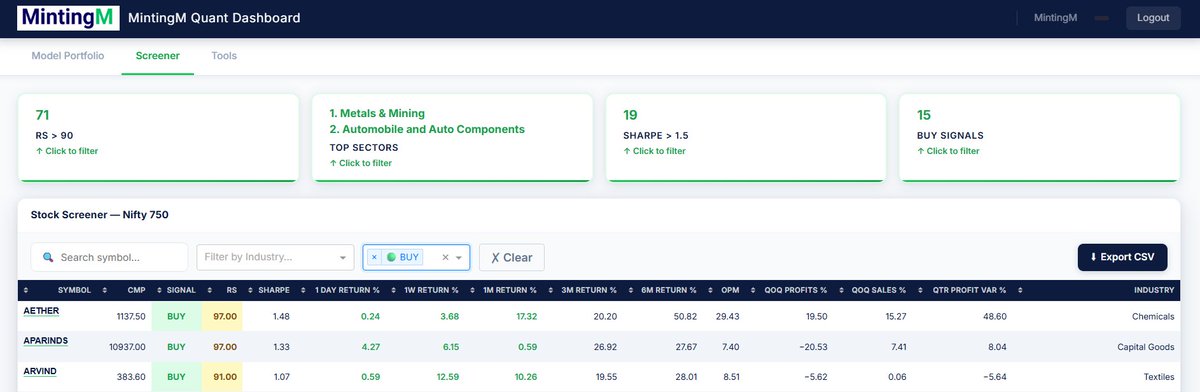Expand the signal filter dropdown arrow
This screenshot has height=392, width=1200.
pyautogui.click(x=460, y=257)
